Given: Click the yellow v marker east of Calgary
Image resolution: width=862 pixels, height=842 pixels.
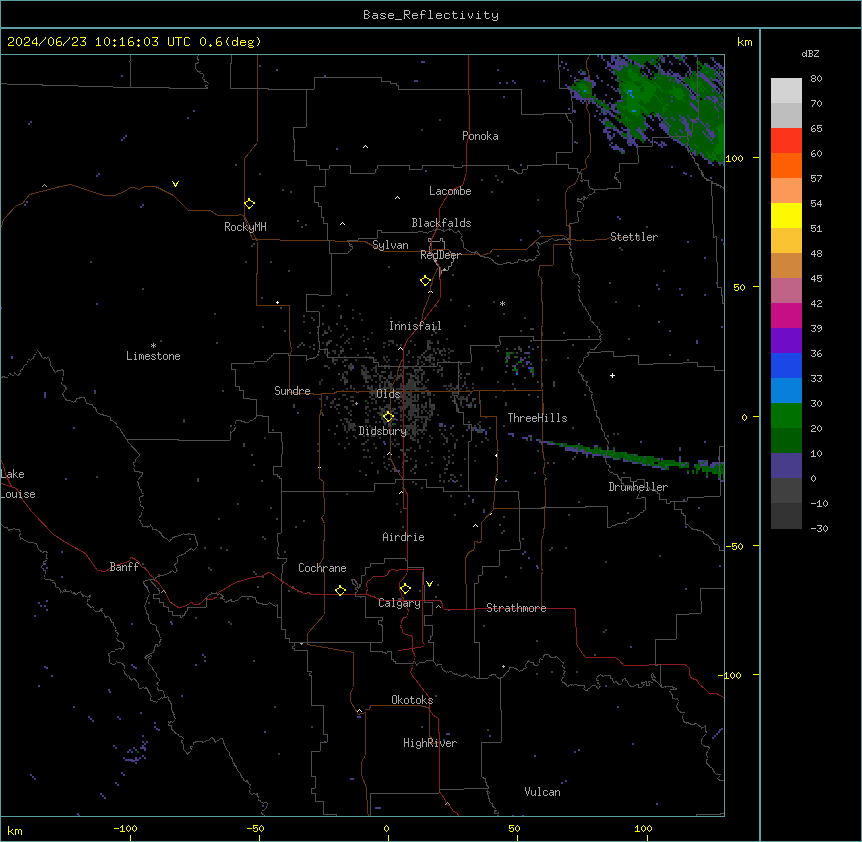Looking at the screenshot, I should (x=429, y=584).
